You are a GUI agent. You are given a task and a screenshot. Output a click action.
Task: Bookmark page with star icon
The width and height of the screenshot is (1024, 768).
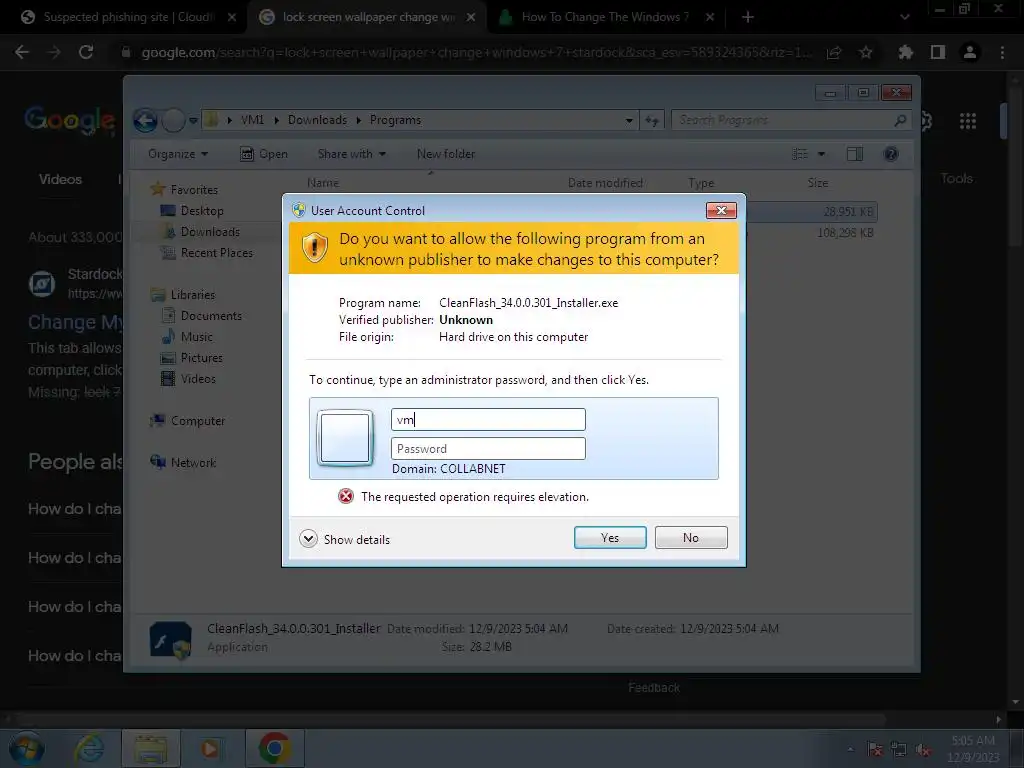coord(865,52)
